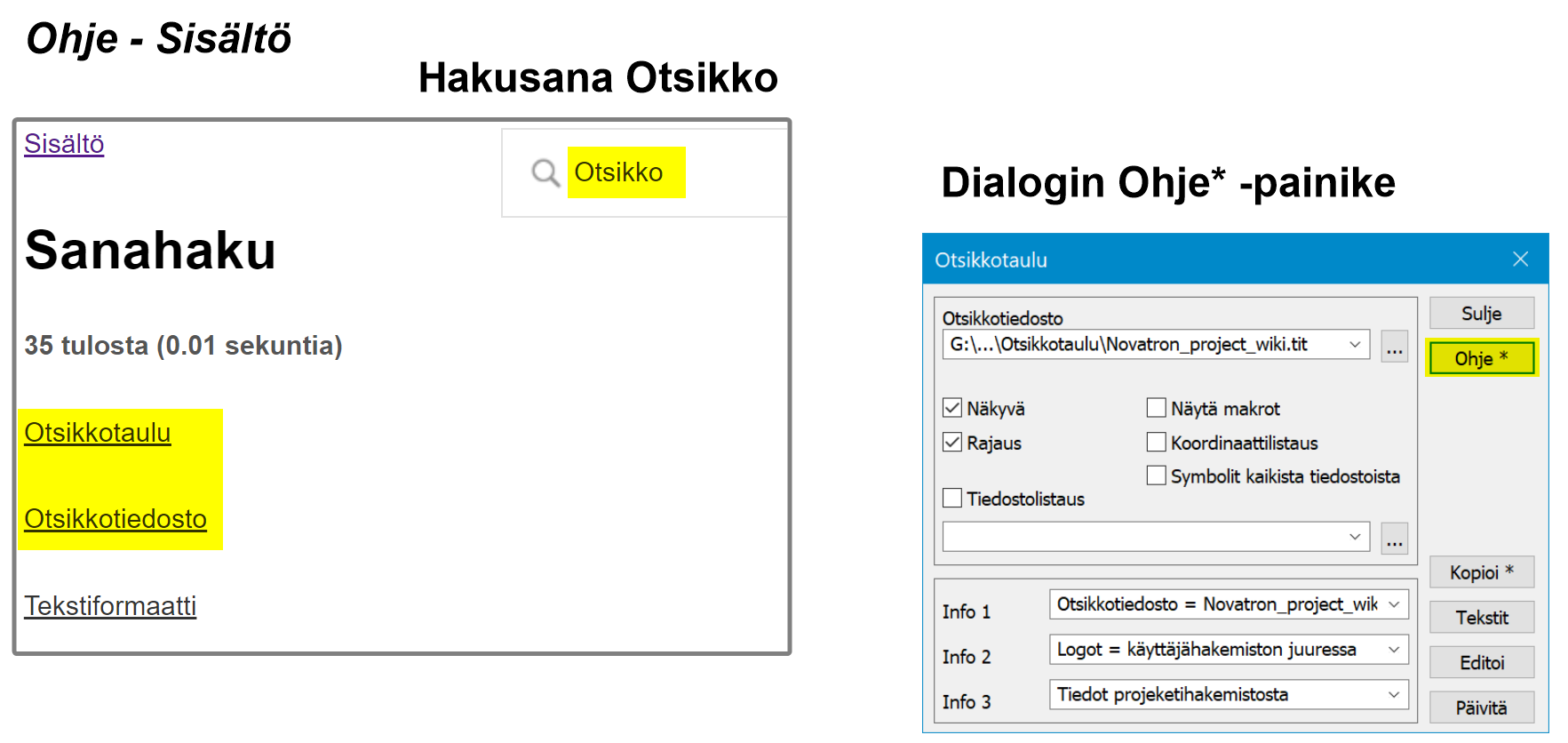Viewport: 1568px width, 743px height.
Task: Open the Sisältö link
Action: 64,144
